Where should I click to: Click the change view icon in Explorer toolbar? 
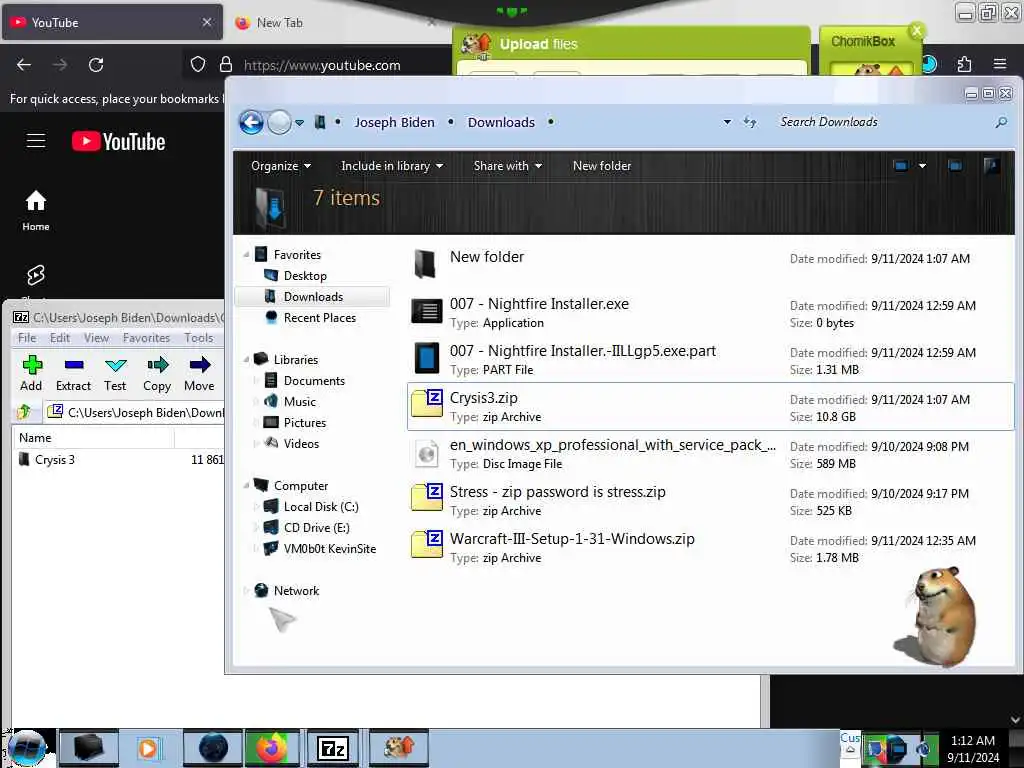point(901,166)
